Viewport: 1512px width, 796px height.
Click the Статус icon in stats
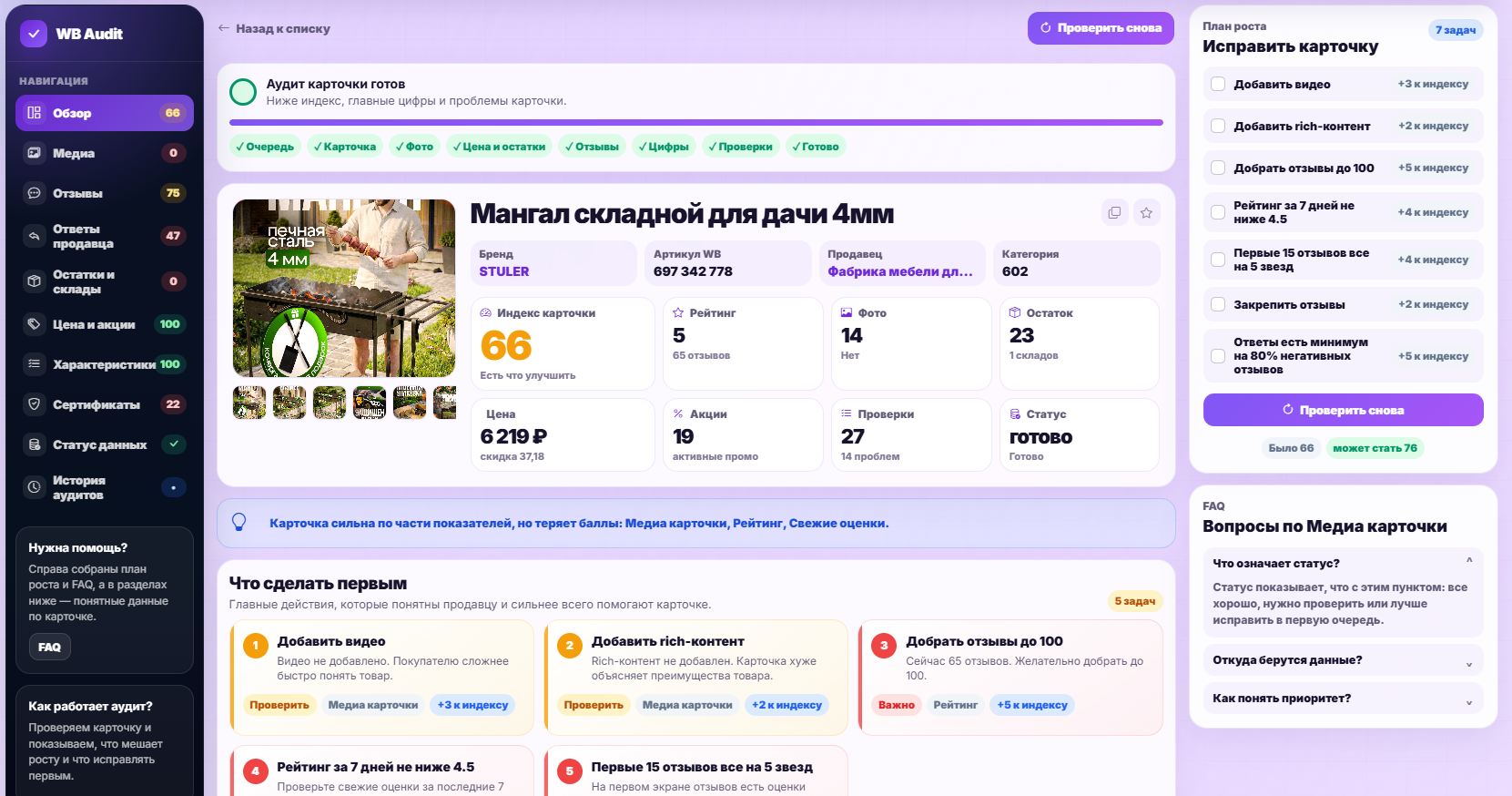click(x=1015, y=413)
